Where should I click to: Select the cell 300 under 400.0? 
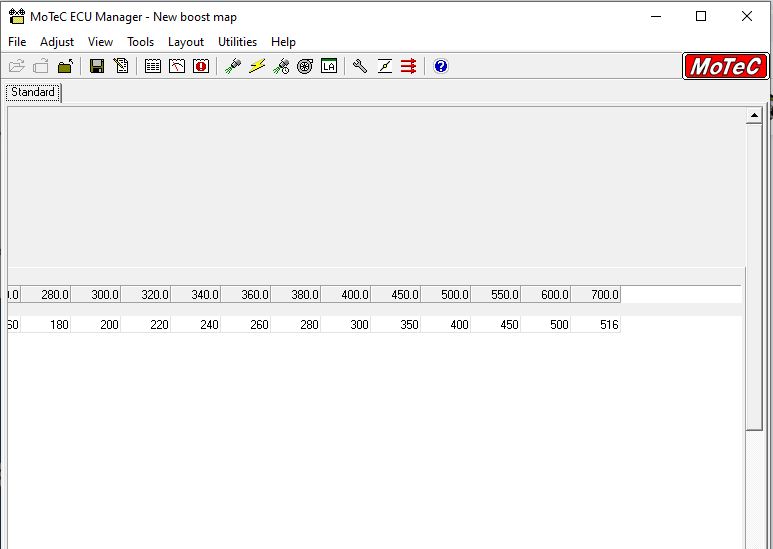[346, 324]
